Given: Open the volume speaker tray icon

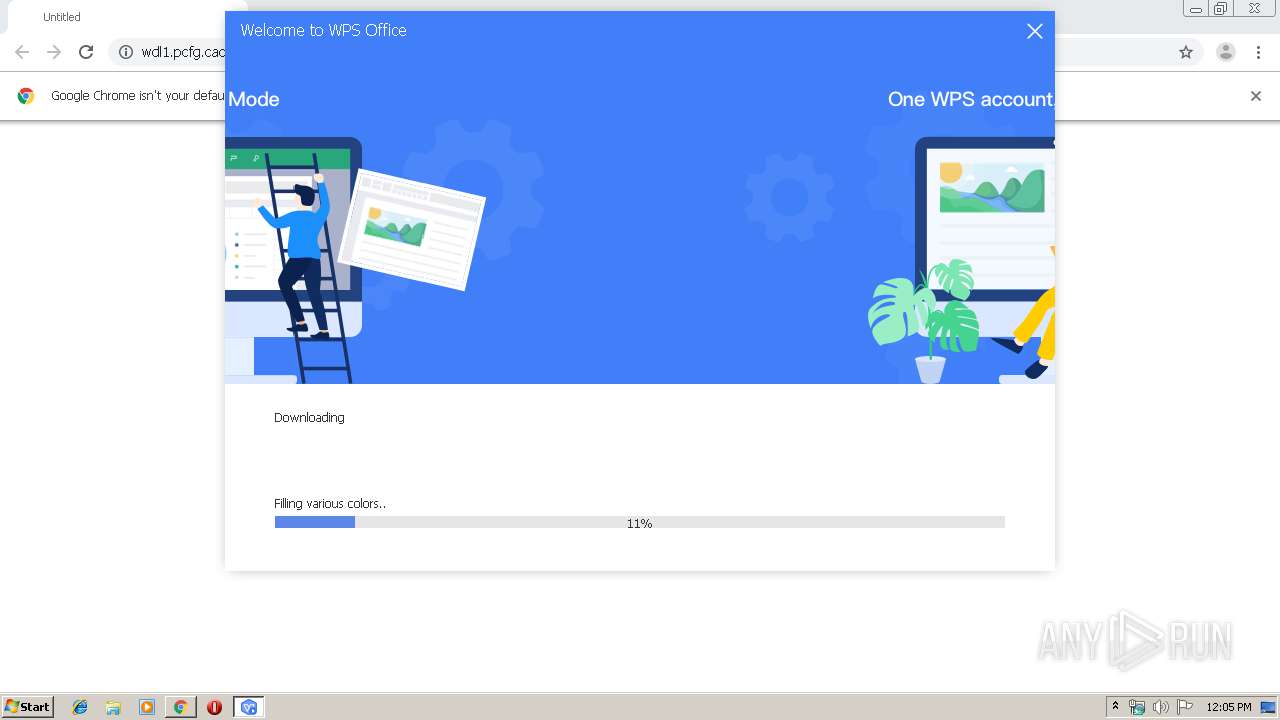Looking at the screenshot, I should point(1160,707).
